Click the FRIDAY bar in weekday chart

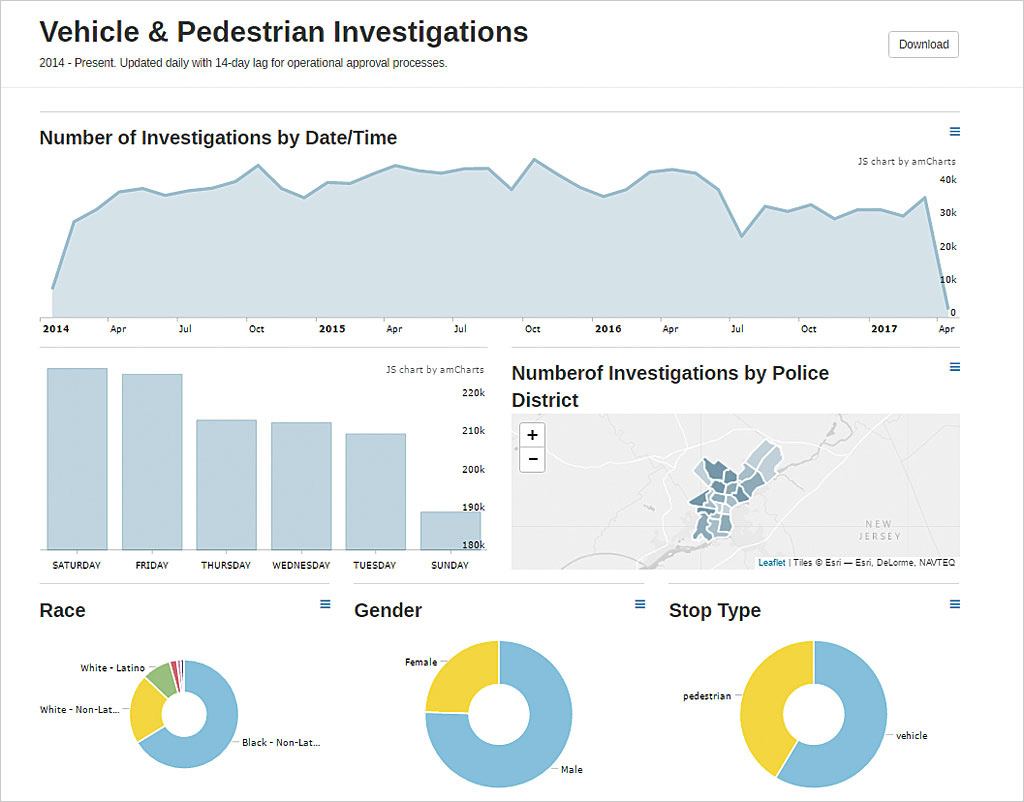(x=152, y=461)
